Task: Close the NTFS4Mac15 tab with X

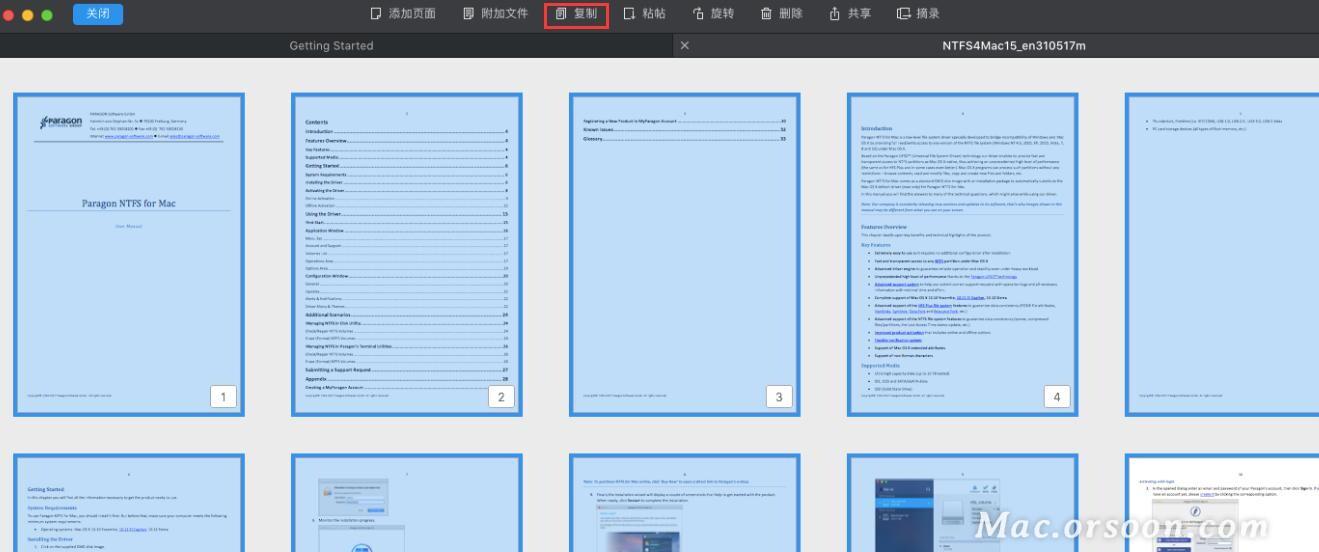Action: click(x=684, y=46)
